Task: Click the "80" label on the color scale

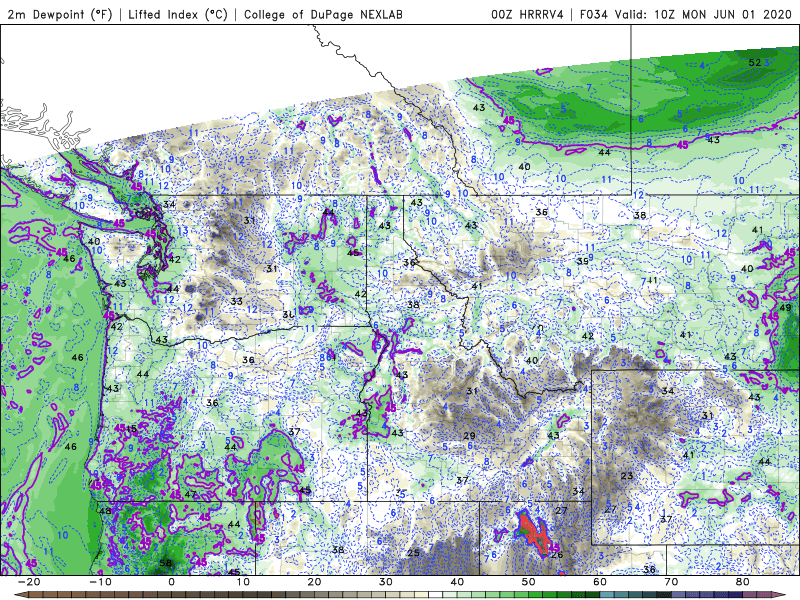Action: (x=743, y=582)
